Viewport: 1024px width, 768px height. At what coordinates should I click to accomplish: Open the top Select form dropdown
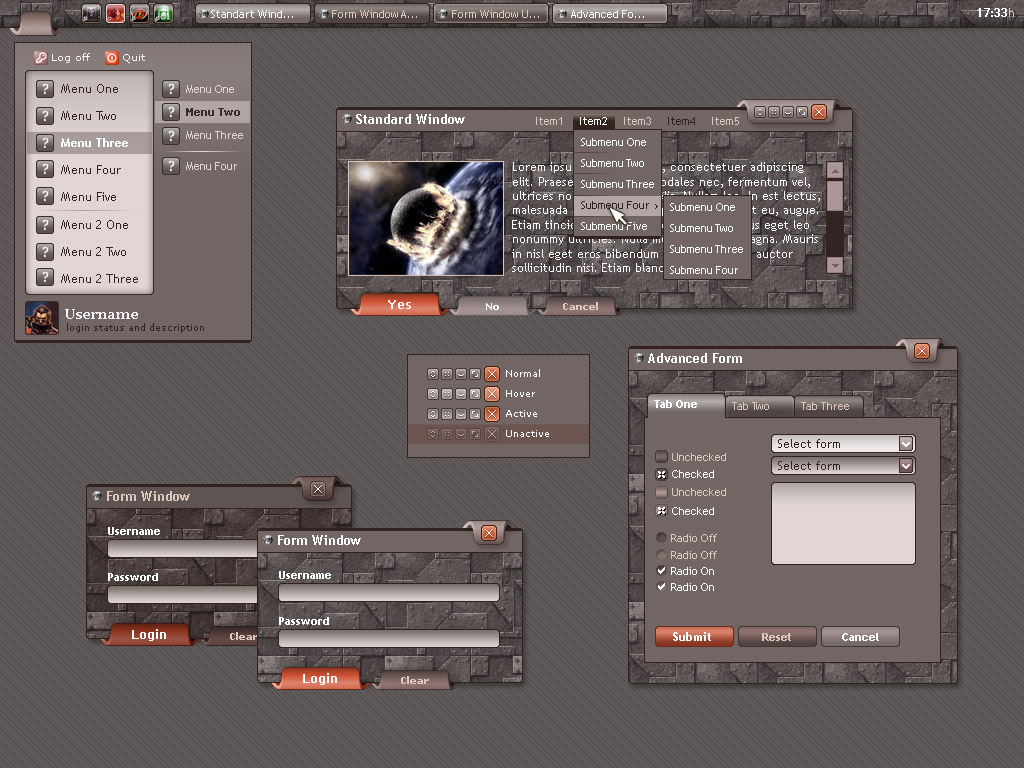[x=905, y=444]
